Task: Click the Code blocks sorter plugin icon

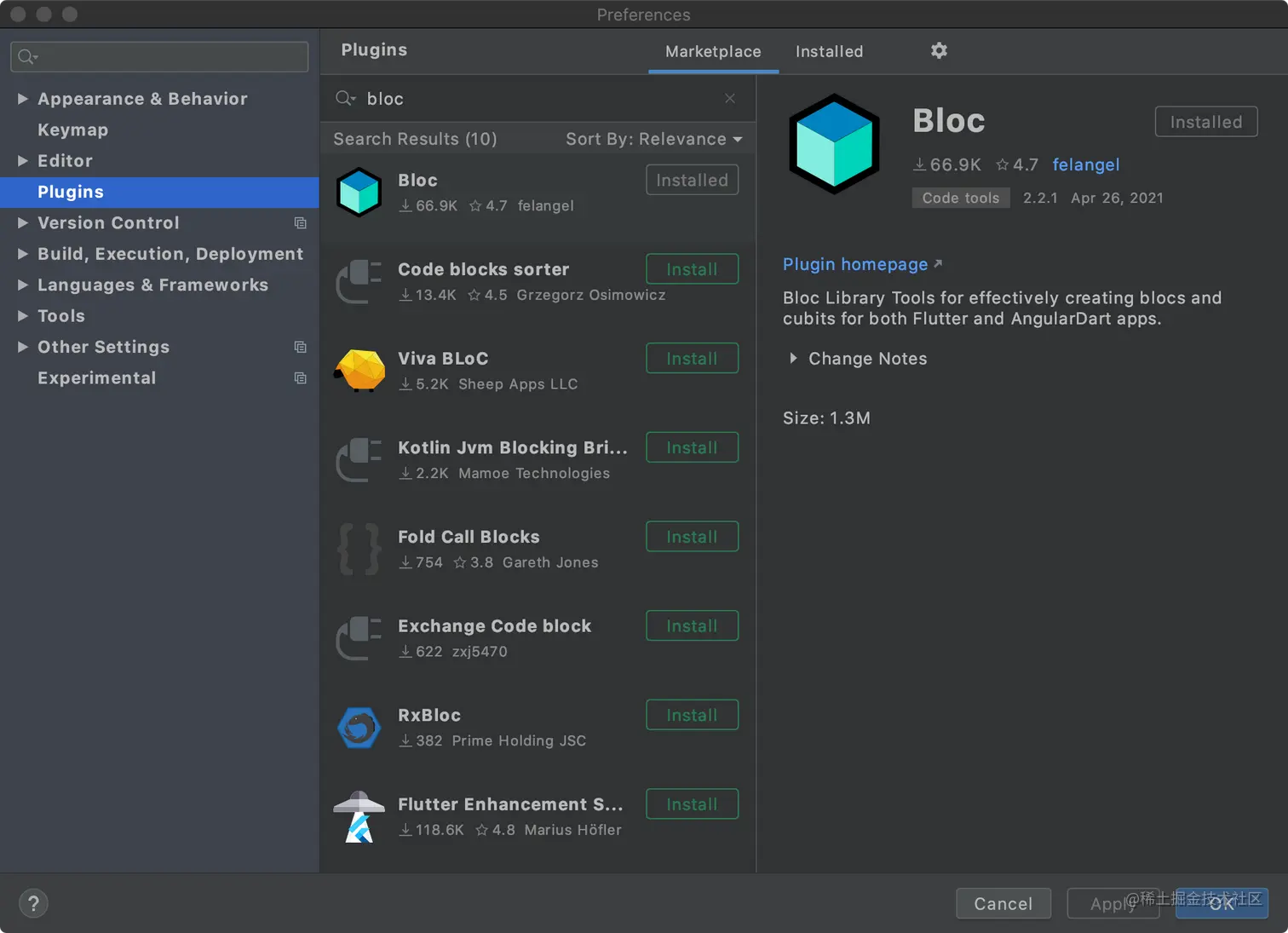Action: tap(359, 281)
